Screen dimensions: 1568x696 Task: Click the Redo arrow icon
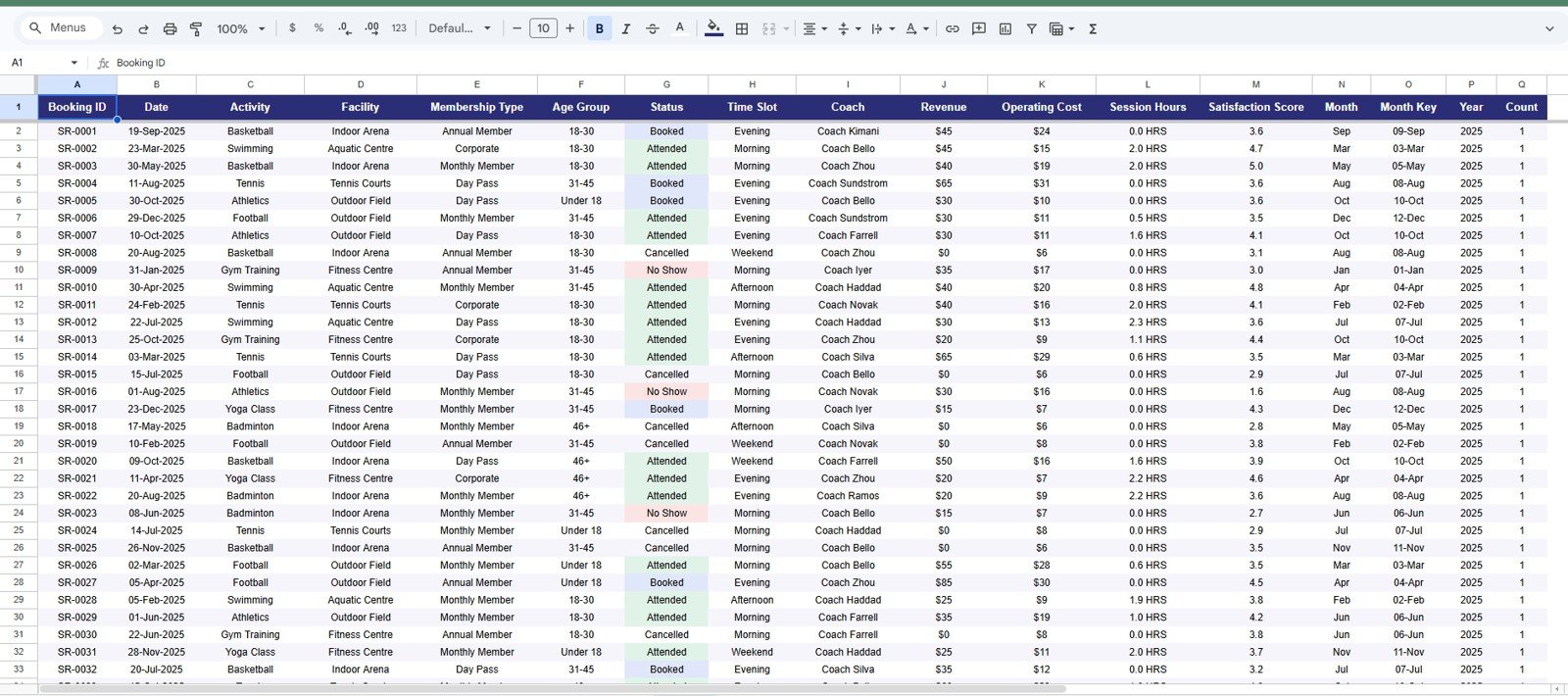tap(143, 29)
